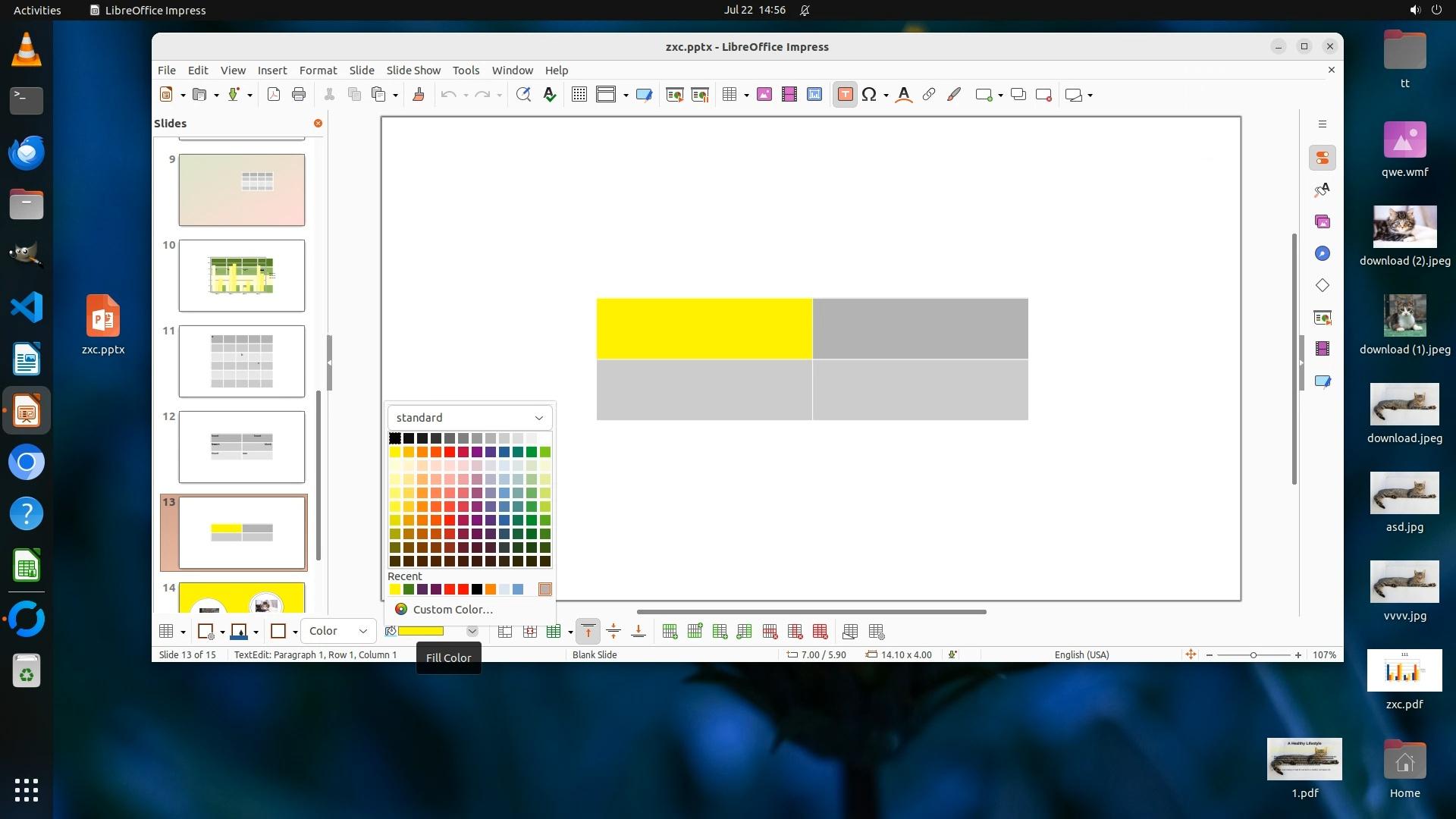Open the 'Color' fill type dropdown
This screenshot has height=819, width=1456.
338,631
